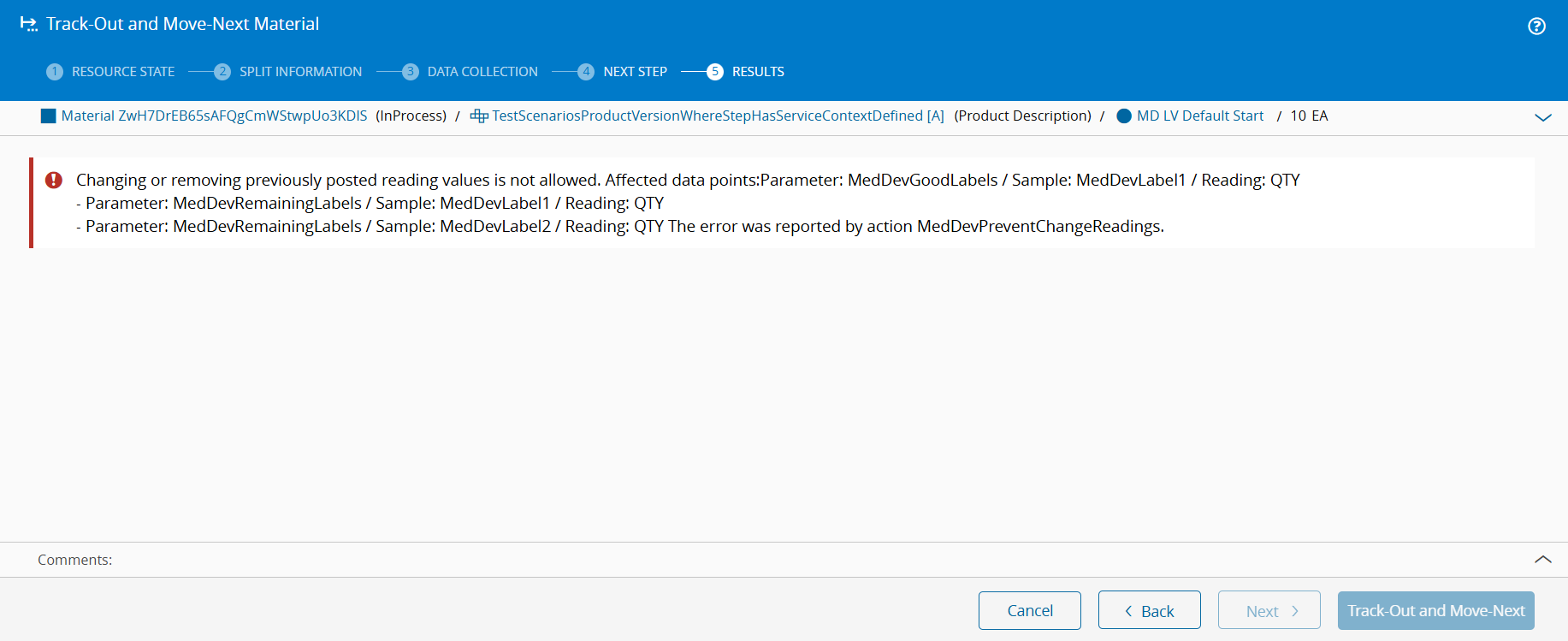Click the Cancel button

click(1030, 611)
